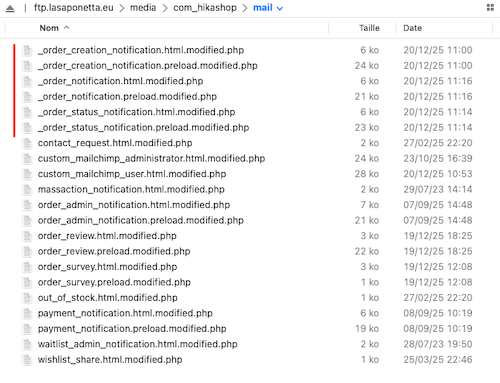Go to ftp.lasaponetta.eu root in breadcrumb
The width and height of the screenshot is (500, 383).
click(x=74, y=8)
